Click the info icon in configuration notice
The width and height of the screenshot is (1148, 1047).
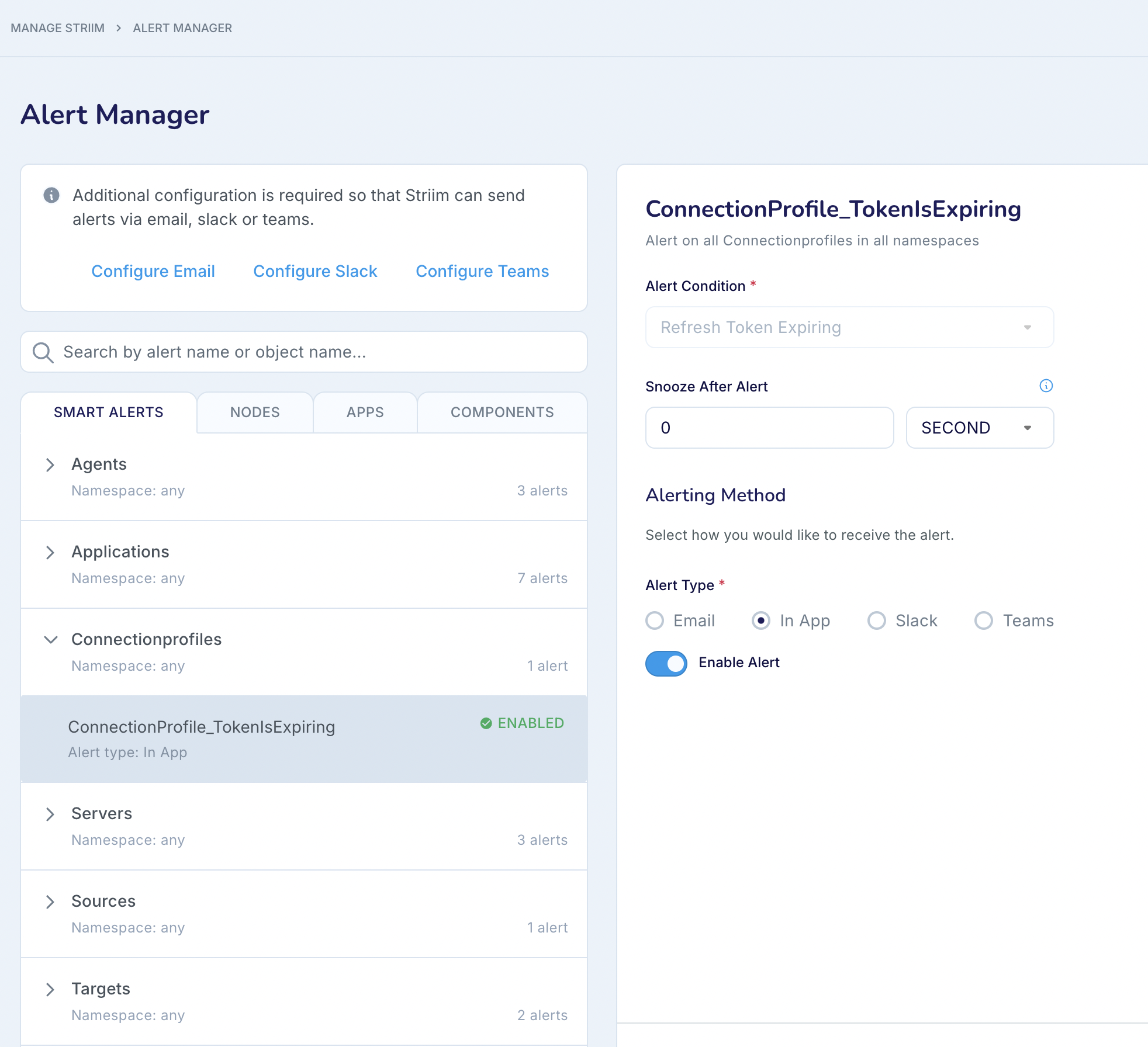click(51, 195)
